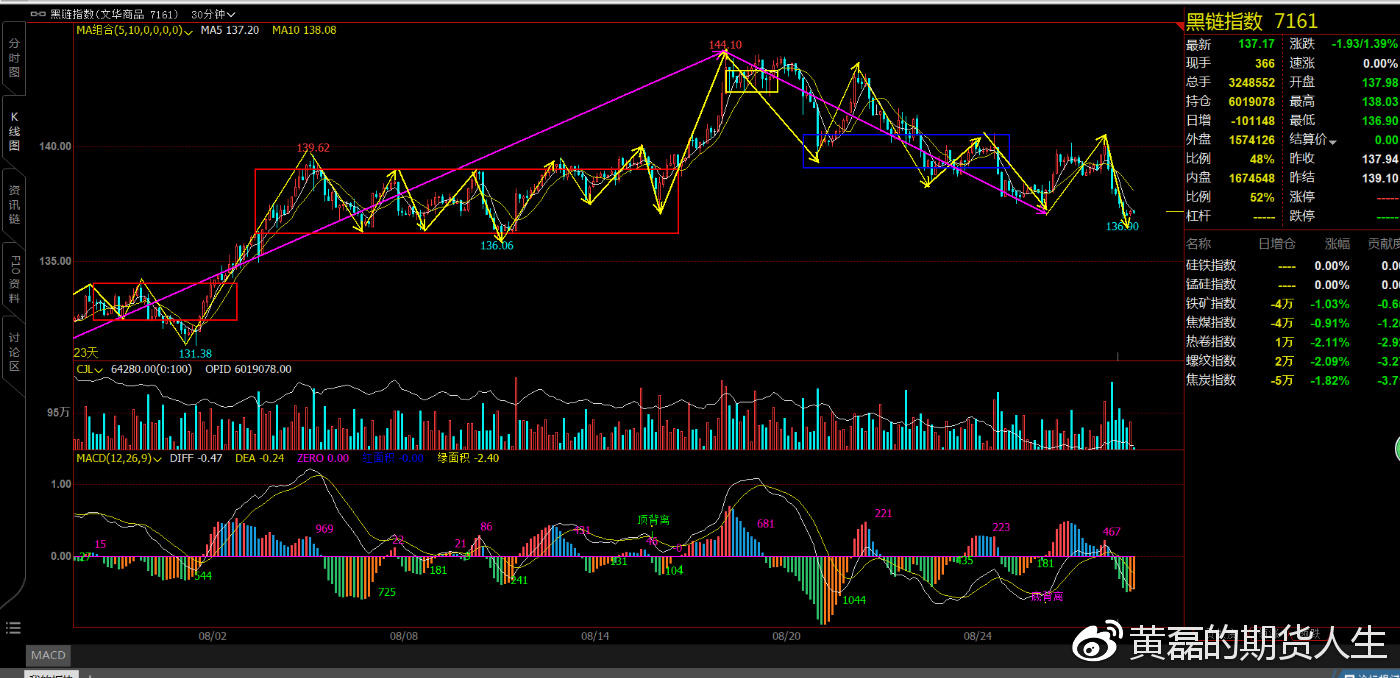
Task: Select the K线图 sidebar tab
Action: pyautogui.click(x=14, y=131)
